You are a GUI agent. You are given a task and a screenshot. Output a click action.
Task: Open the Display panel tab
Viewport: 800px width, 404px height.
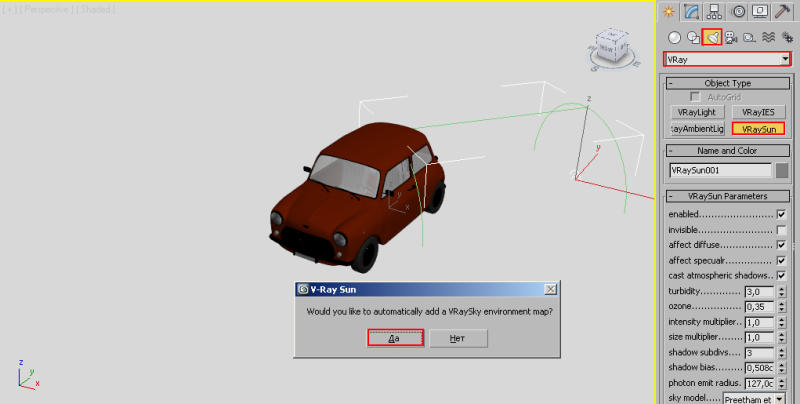[760, 11]
